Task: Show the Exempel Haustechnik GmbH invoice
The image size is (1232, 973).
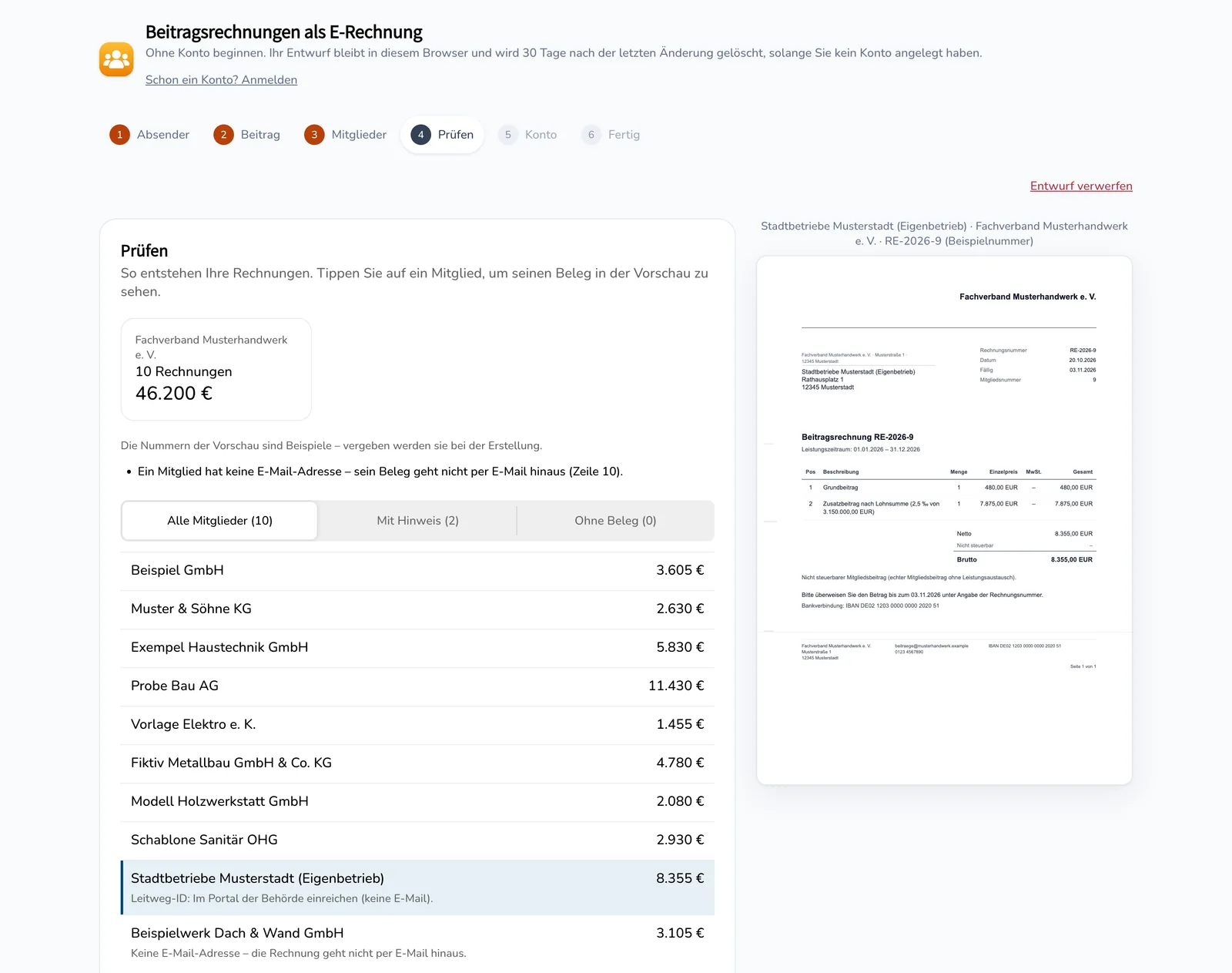Action: (x=417, y=648)
